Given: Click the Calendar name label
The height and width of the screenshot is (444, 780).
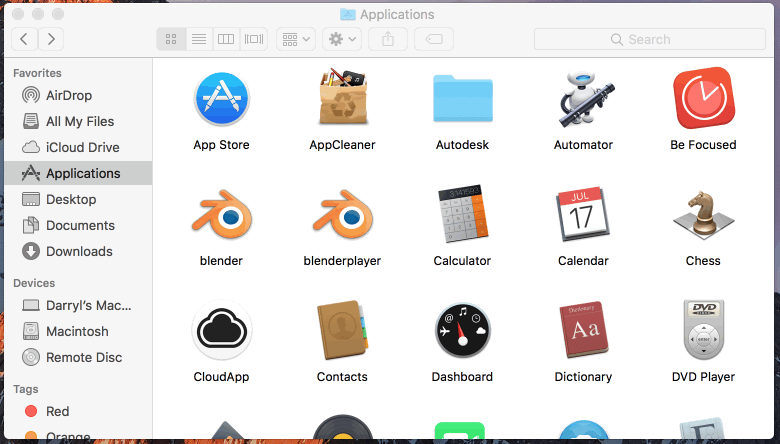Looking at the screenshot, I should pos(583,261).
